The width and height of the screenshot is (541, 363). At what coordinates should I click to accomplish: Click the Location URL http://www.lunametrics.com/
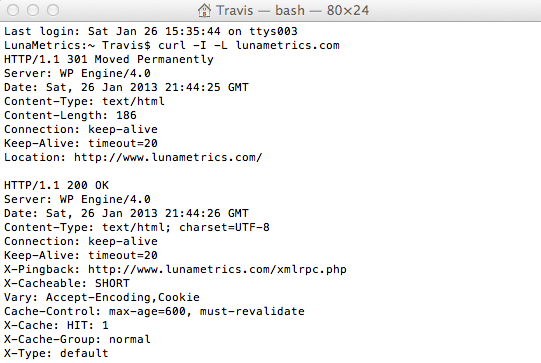coord(168,157)
